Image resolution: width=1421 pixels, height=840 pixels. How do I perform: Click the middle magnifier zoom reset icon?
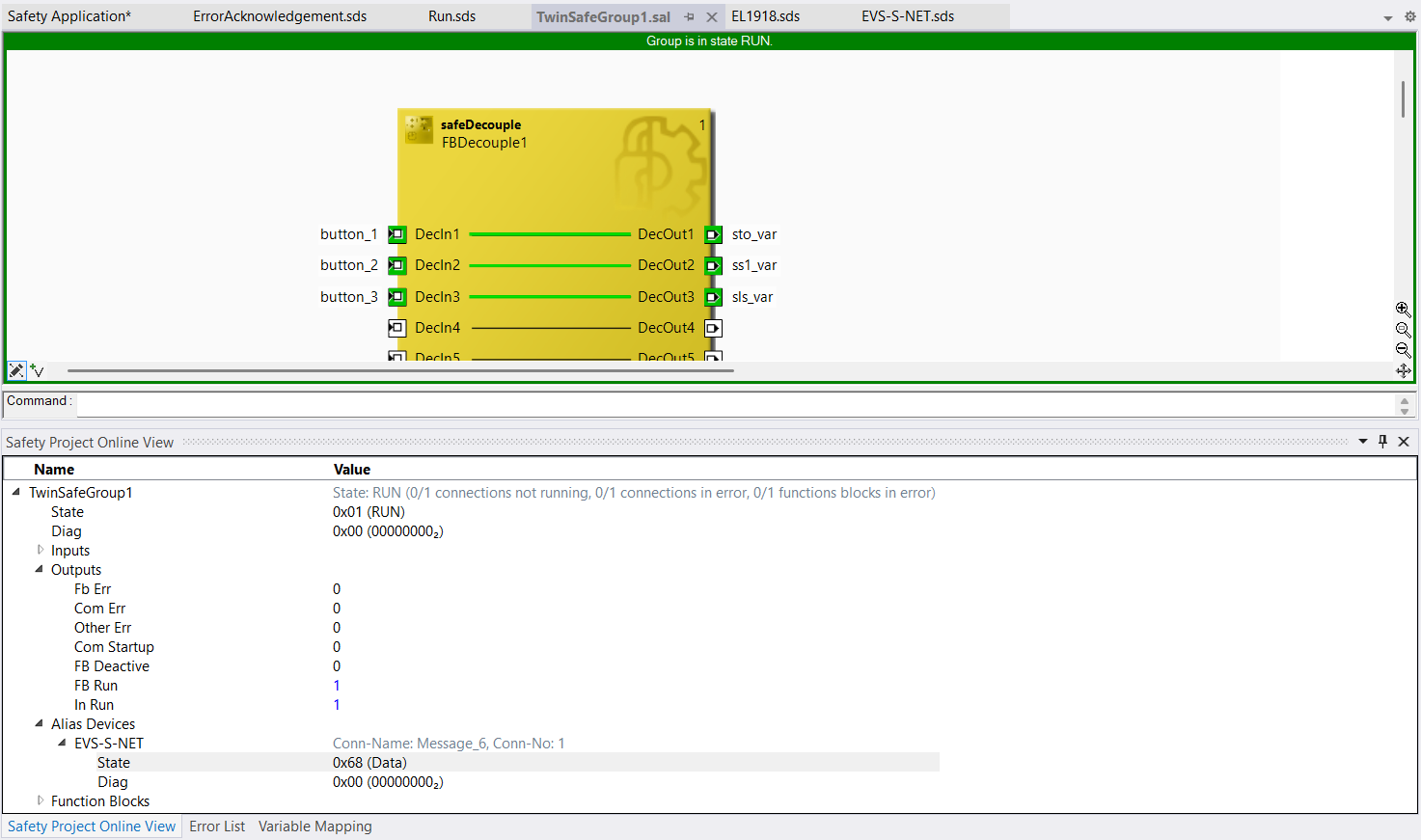(x=1403, y=330)
